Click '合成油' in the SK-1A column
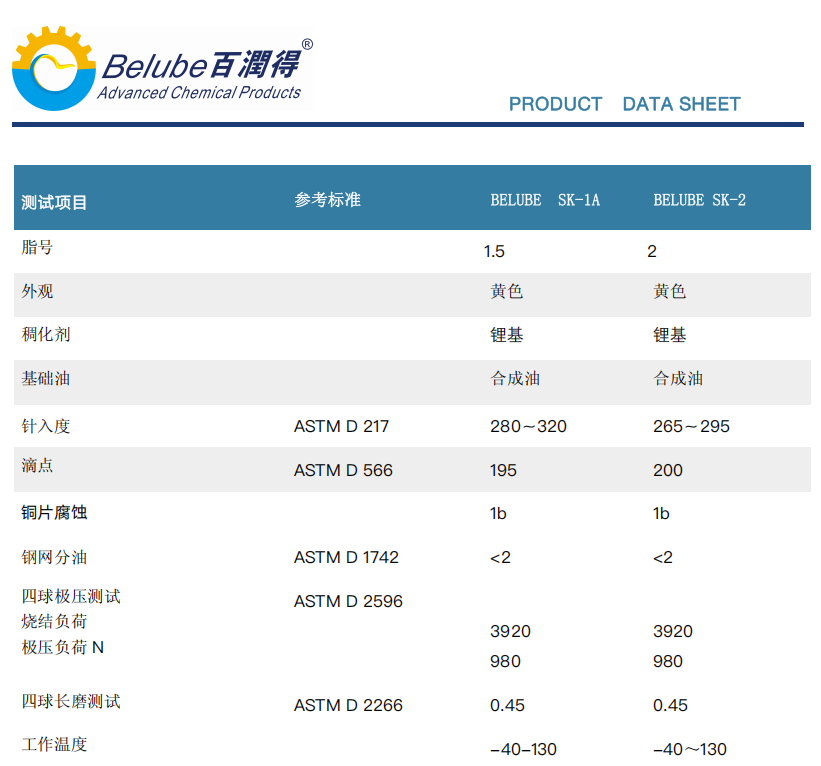 coord(515,379)
